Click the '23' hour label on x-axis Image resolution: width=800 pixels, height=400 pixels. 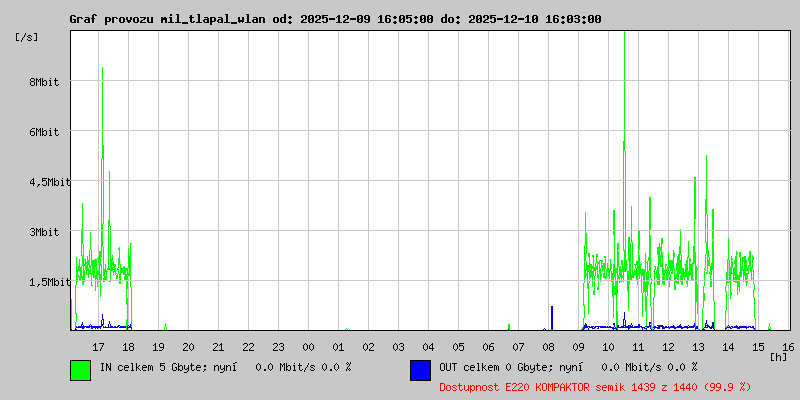[279, 347]
